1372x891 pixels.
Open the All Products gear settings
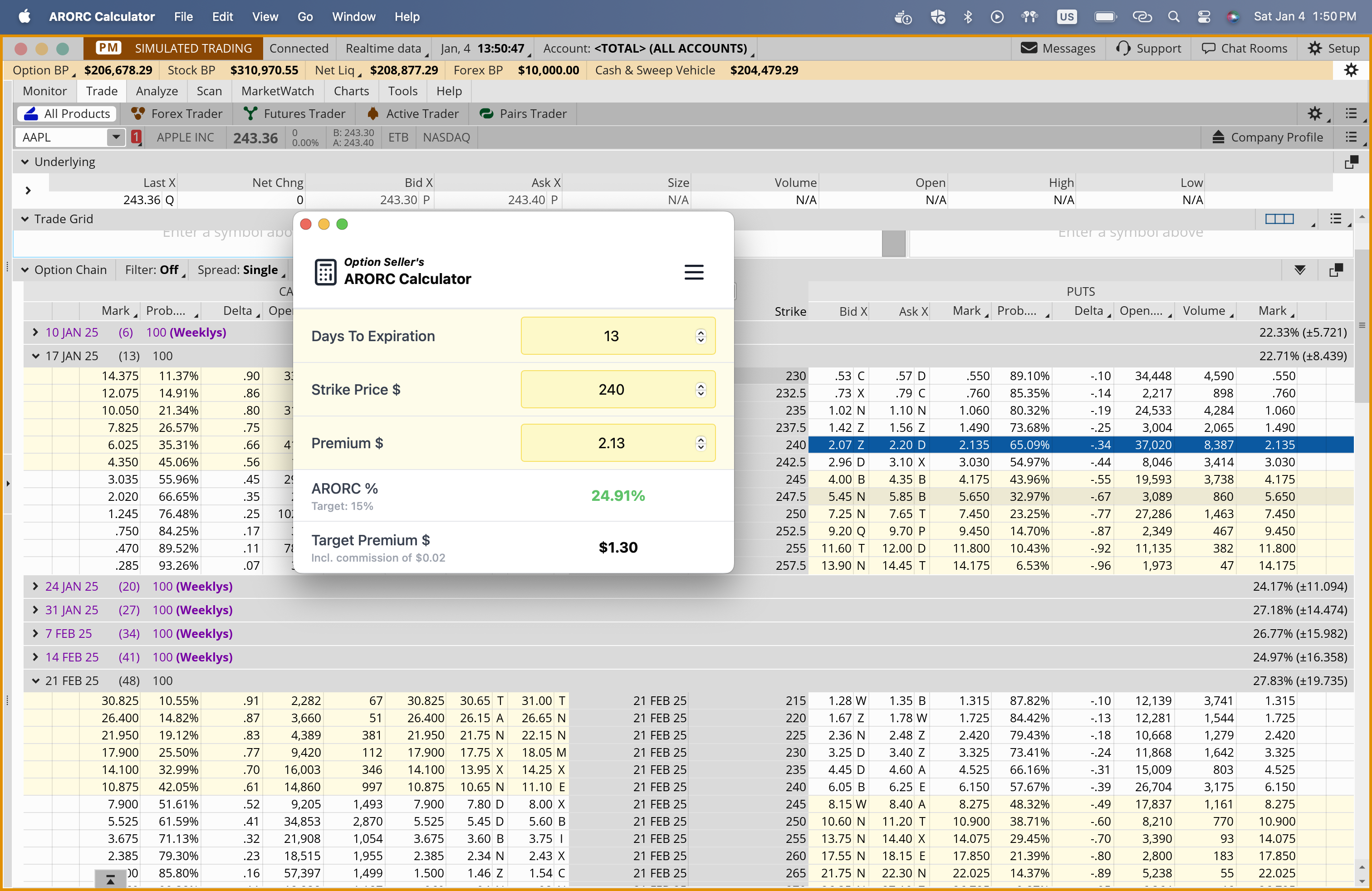tap(1315, 113)
